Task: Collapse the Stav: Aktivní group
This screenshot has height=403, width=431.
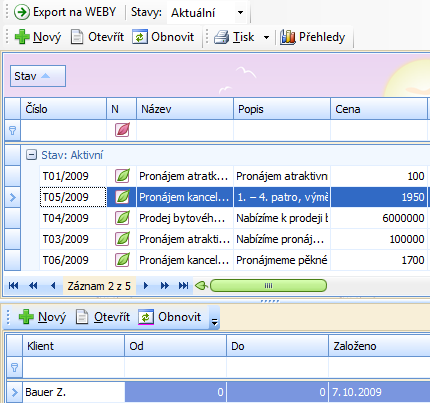Action: tap(31, 155)
